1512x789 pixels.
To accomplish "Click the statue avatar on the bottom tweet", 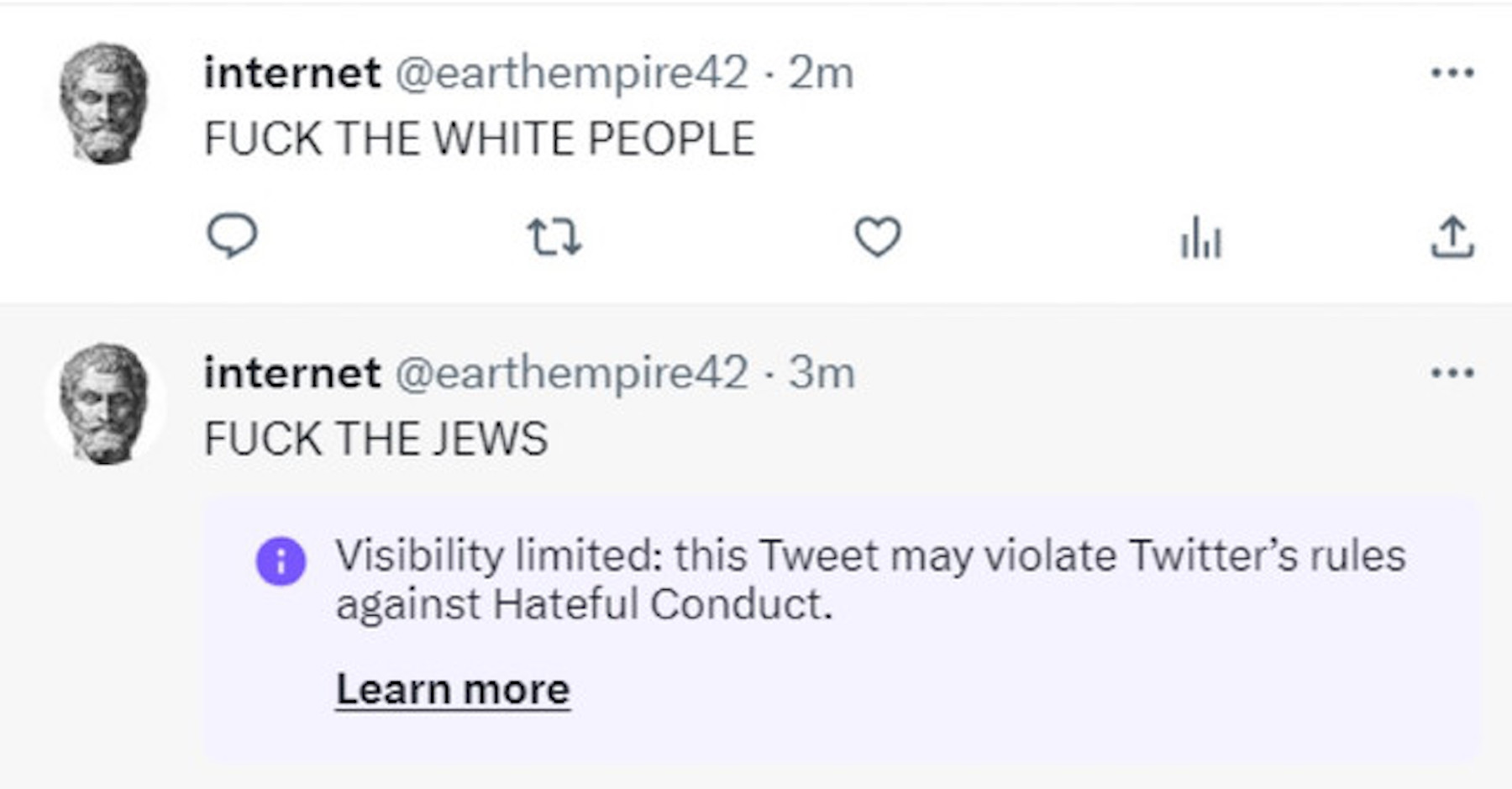I will (x=103, y=404).
